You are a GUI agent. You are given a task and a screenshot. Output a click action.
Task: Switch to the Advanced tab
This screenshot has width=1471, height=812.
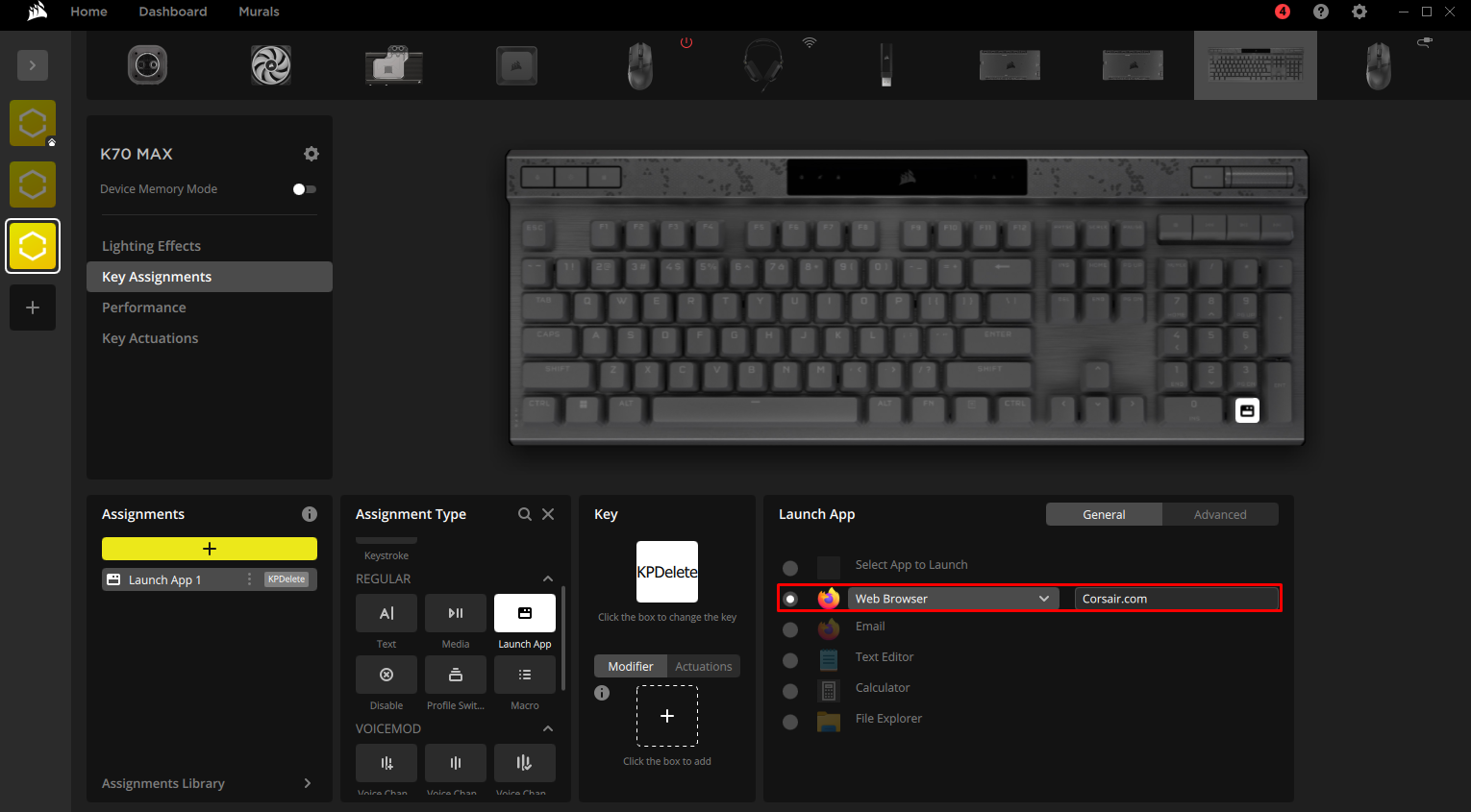(x=1219, y=514)
